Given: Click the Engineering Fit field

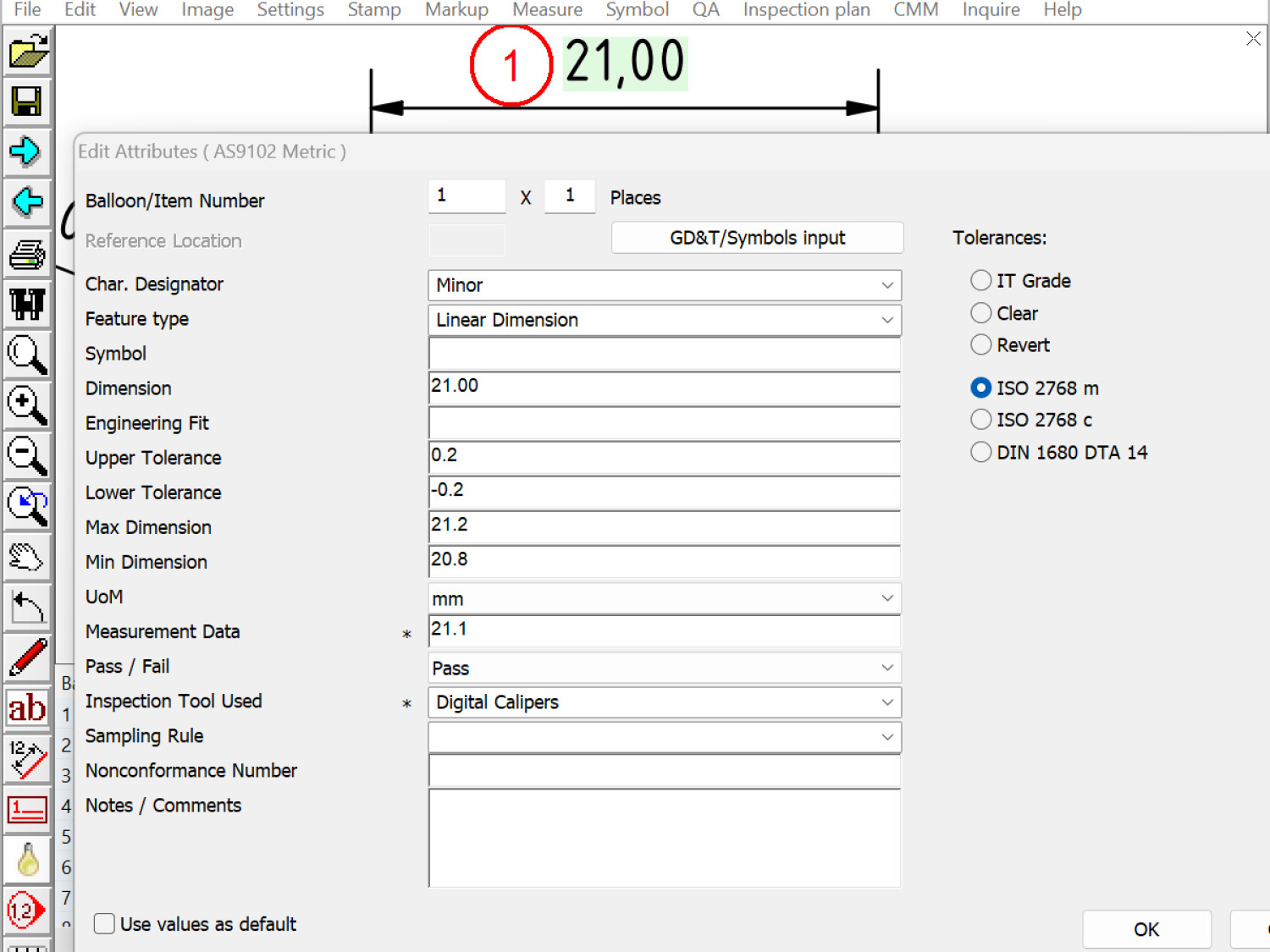Looking at the screenshot, I should coord(665,423).
